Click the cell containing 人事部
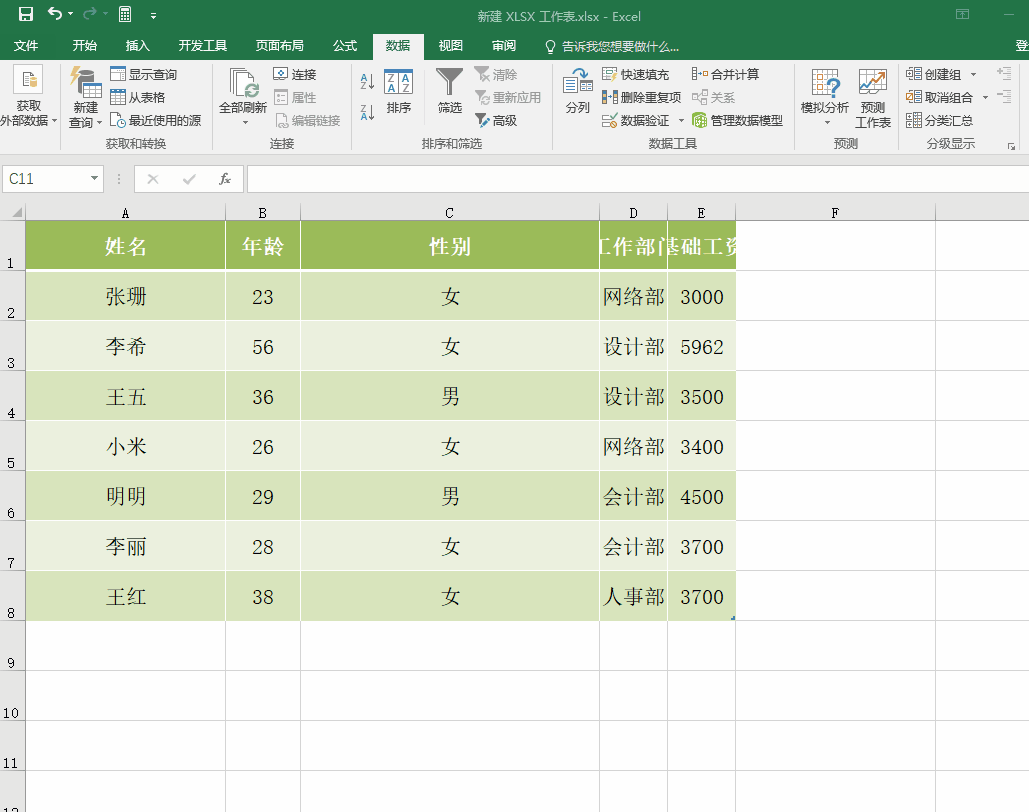1029x812 pixels. coord(633,596)
